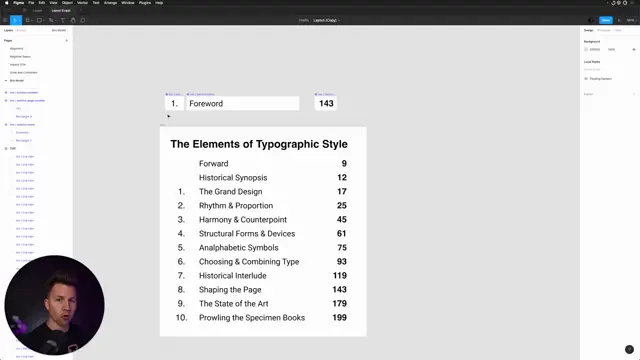Switch to the Design tab
The height and width of the screenshot is (360, 640).
pos(588,30)
